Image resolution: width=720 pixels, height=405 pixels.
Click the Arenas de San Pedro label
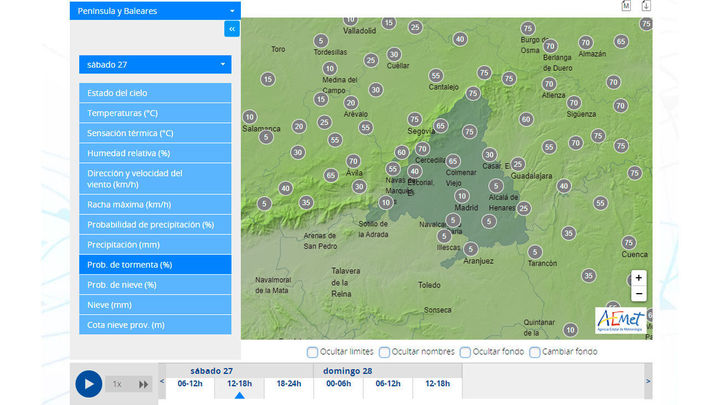click(x=321, y=241)
